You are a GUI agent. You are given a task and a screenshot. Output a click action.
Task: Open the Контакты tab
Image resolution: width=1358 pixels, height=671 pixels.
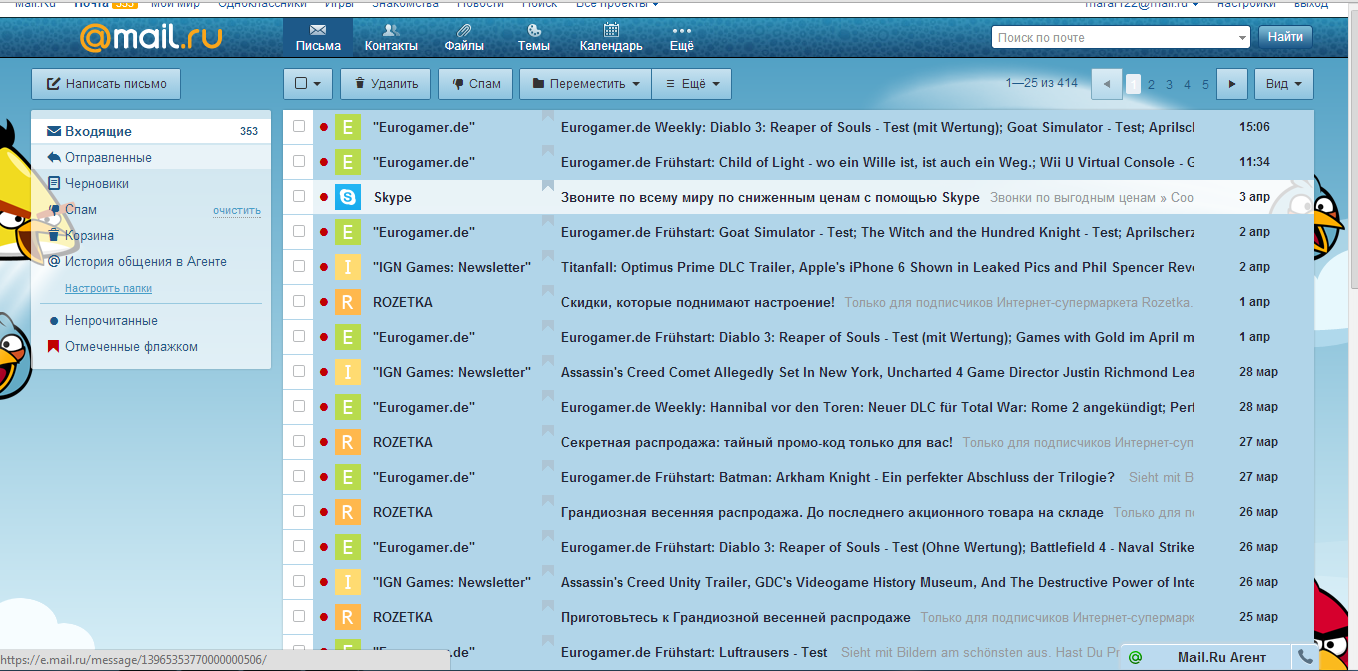click(x=391, y=38)
